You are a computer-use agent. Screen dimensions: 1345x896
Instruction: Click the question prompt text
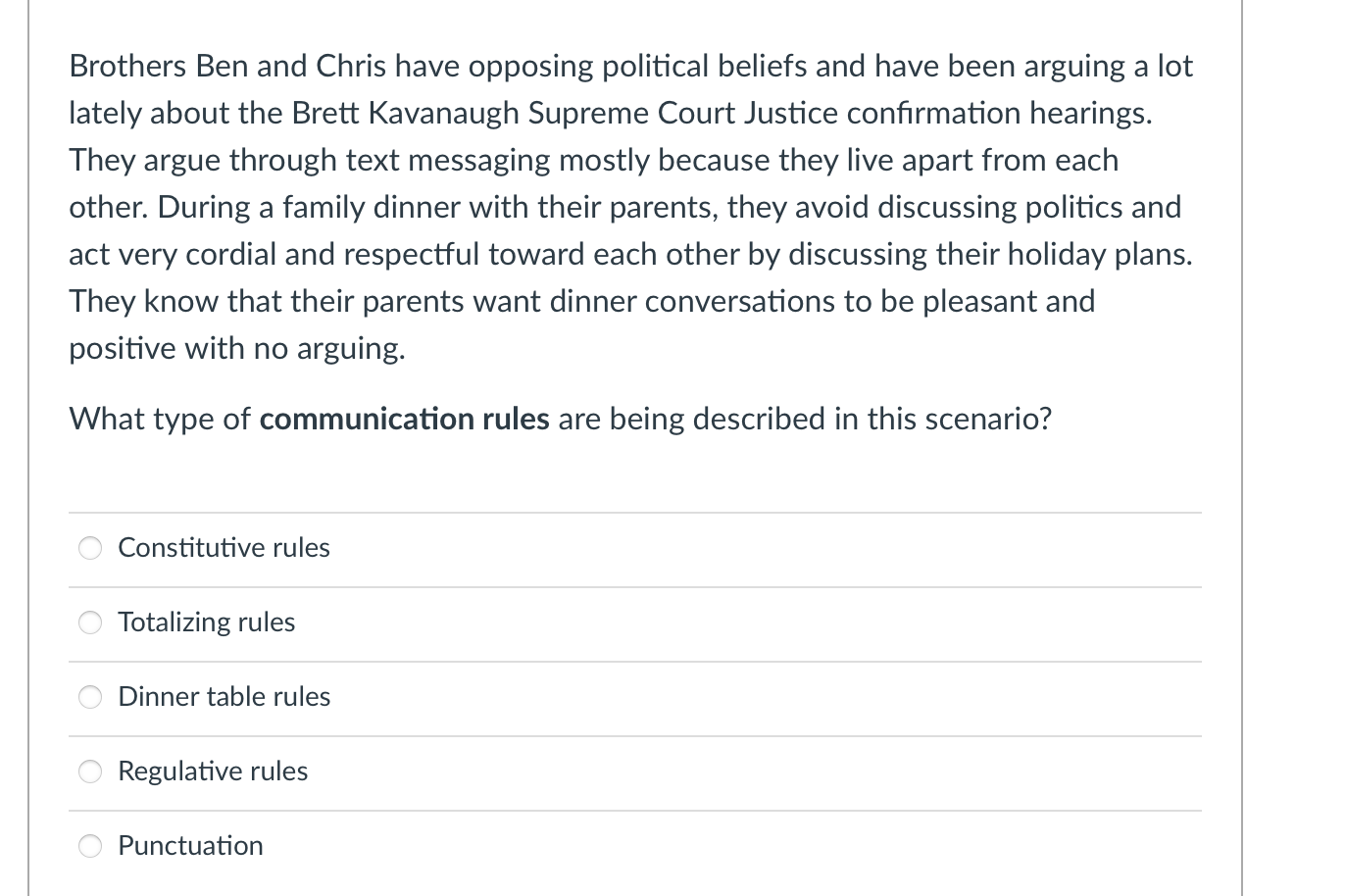[x=560, y=419]
